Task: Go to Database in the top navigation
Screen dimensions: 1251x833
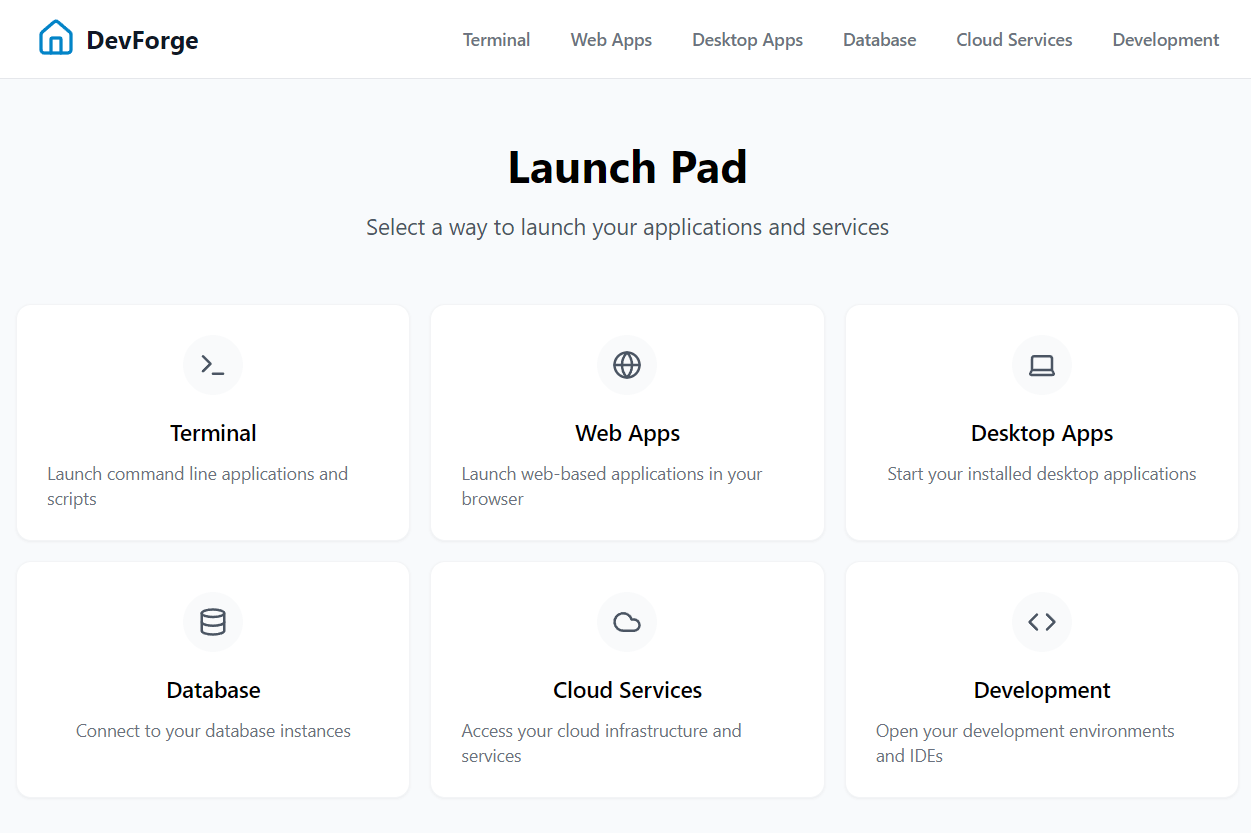Action: click(x=880, y=40)
